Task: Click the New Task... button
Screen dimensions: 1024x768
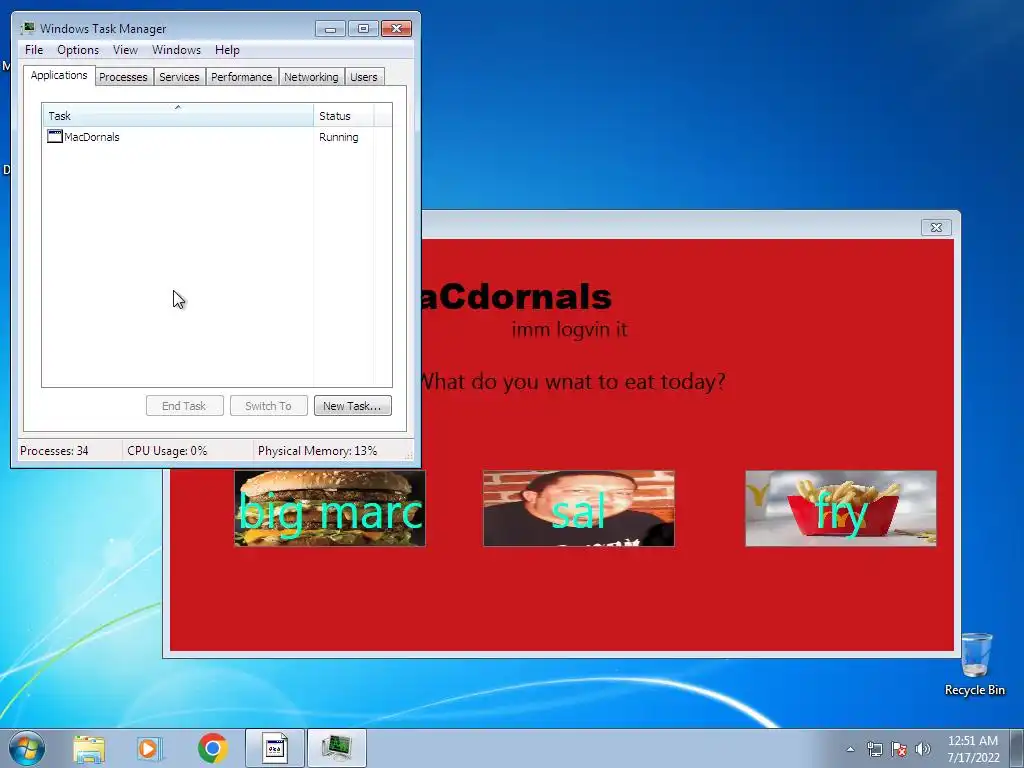Action: [x=353, y=406]
